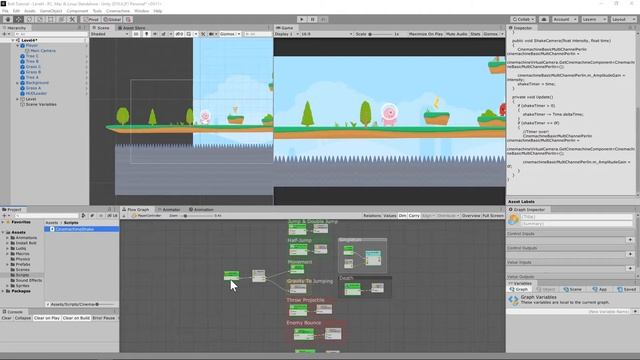Open the Window menu

click(x=142, y=11)
